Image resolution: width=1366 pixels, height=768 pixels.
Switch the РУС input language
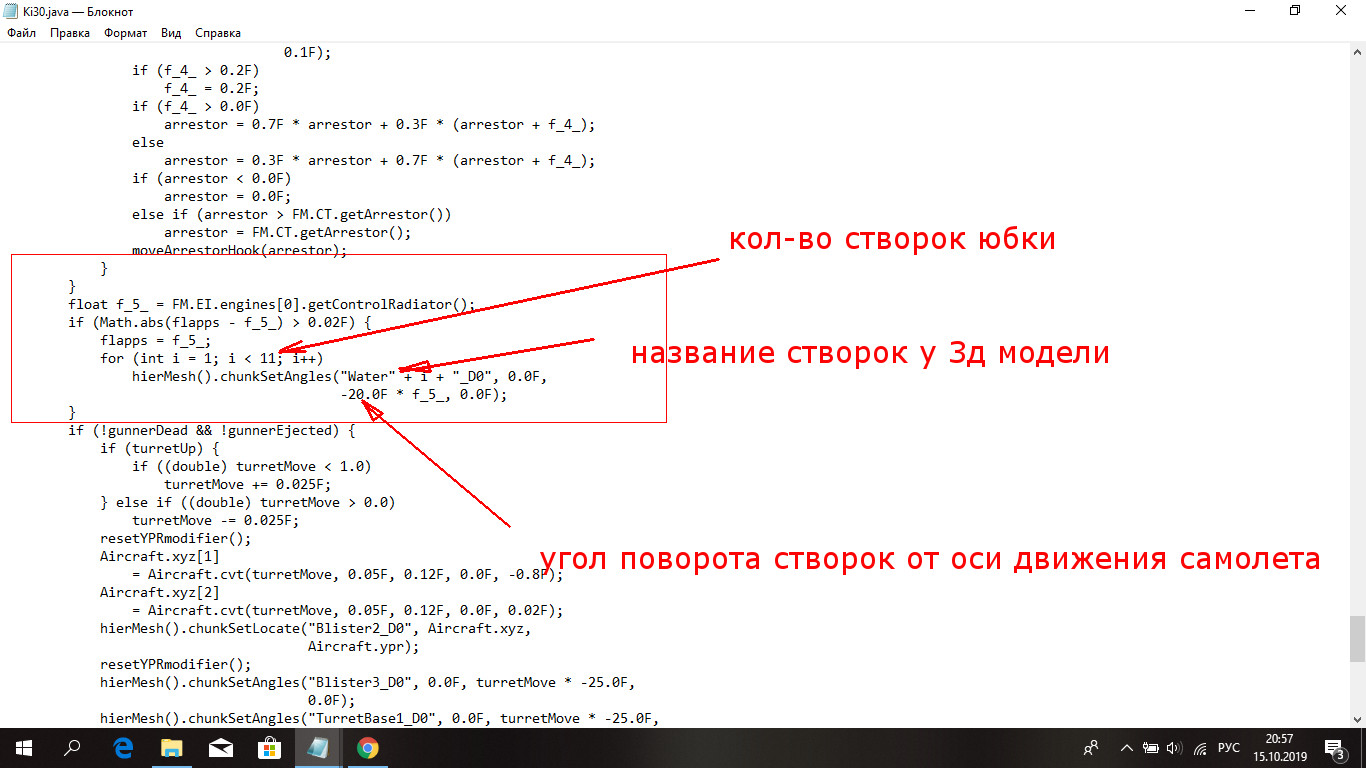(1229, 748)
